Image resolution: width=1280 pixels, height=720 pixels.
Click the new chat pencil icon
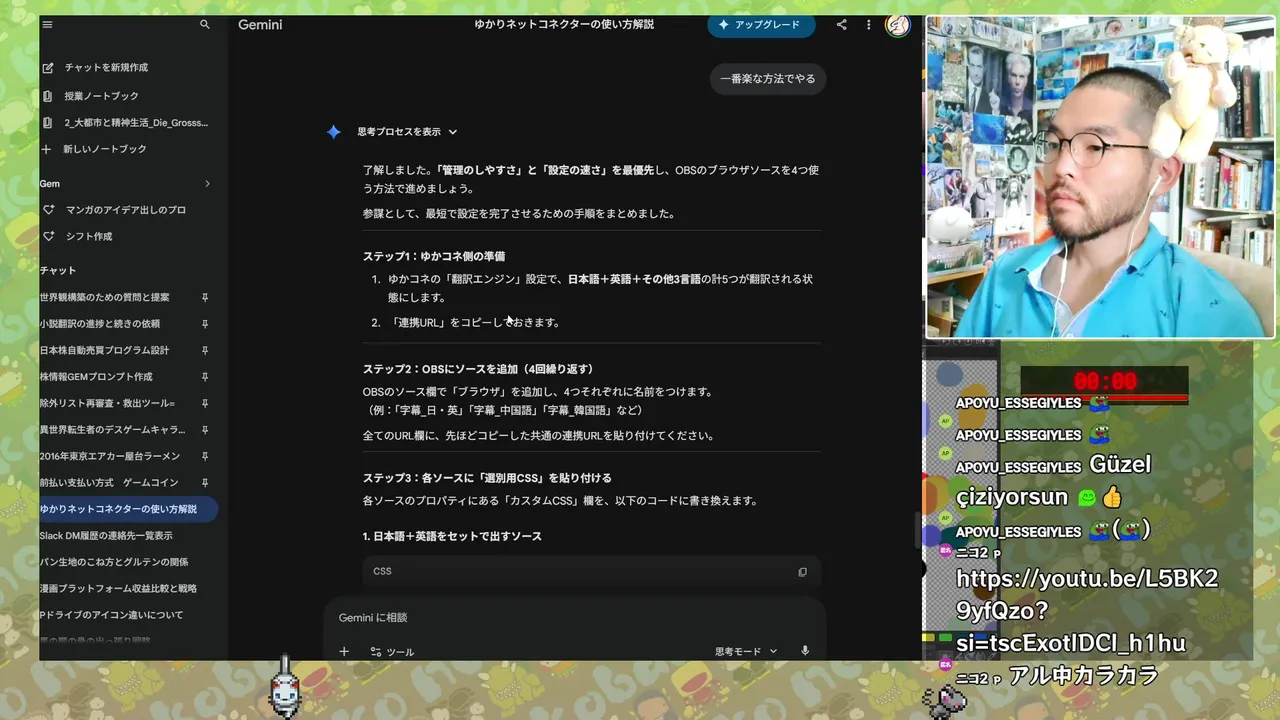click(x=47, y=68)
